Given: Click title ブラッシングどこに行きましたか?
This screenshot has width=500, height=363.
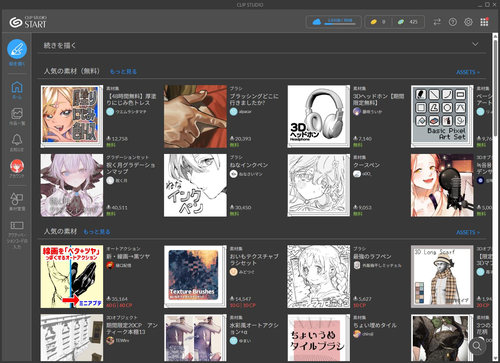Looking at the screenshot, I should (254, 100).
